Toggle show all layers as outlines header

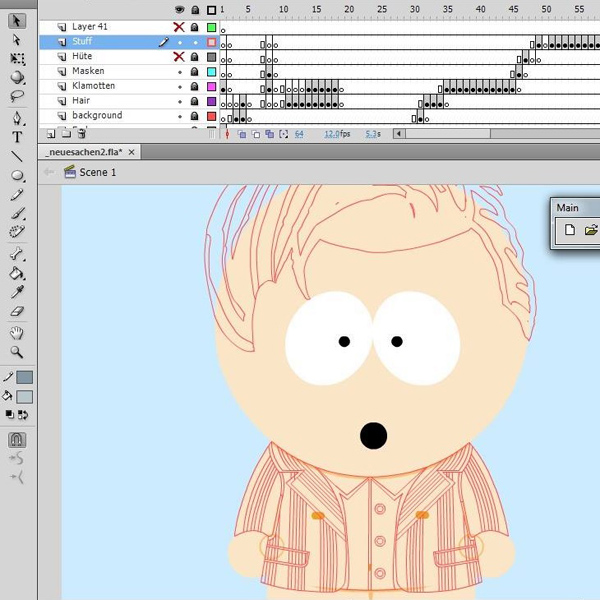coord(211,10)
